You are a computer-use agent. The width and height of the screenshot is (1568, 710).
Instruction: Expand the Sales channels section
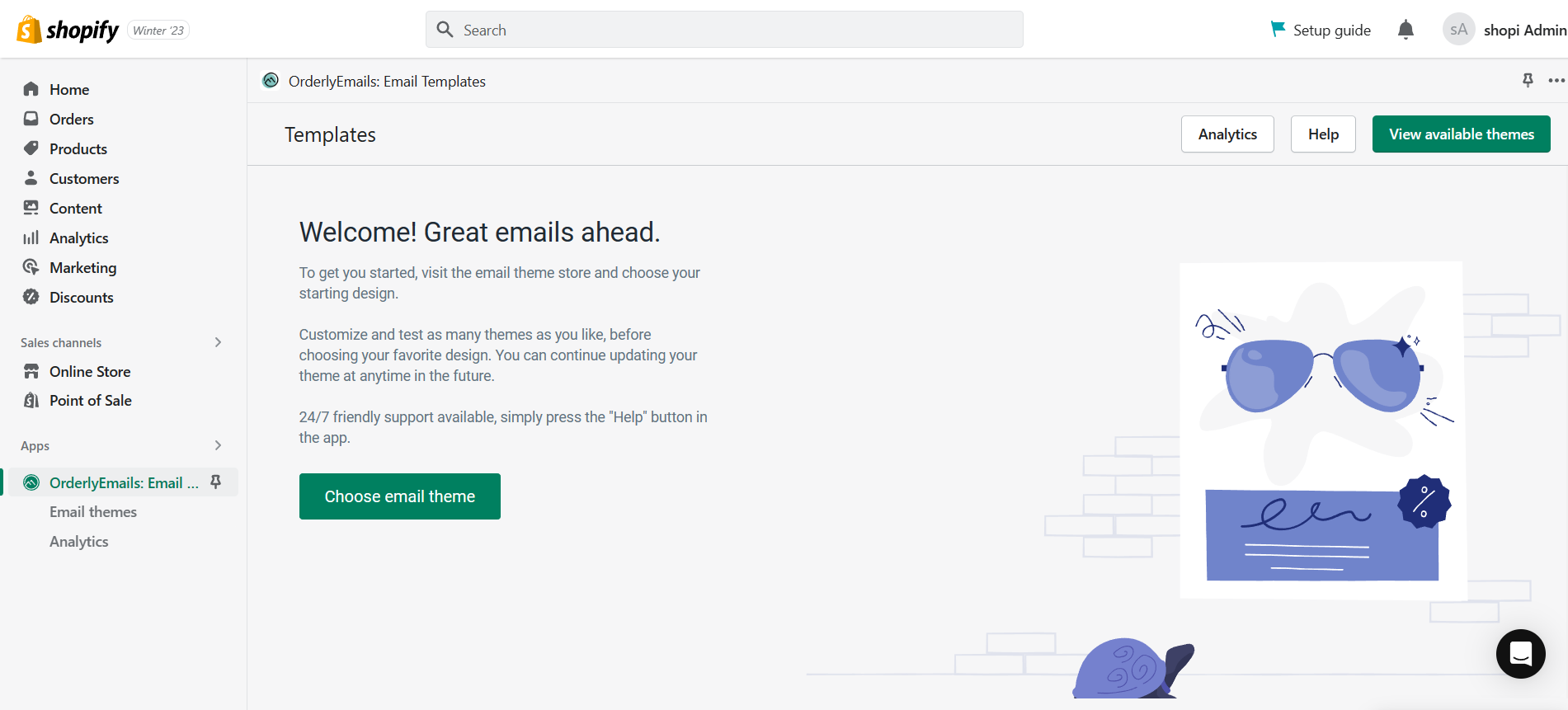[218, 342]
